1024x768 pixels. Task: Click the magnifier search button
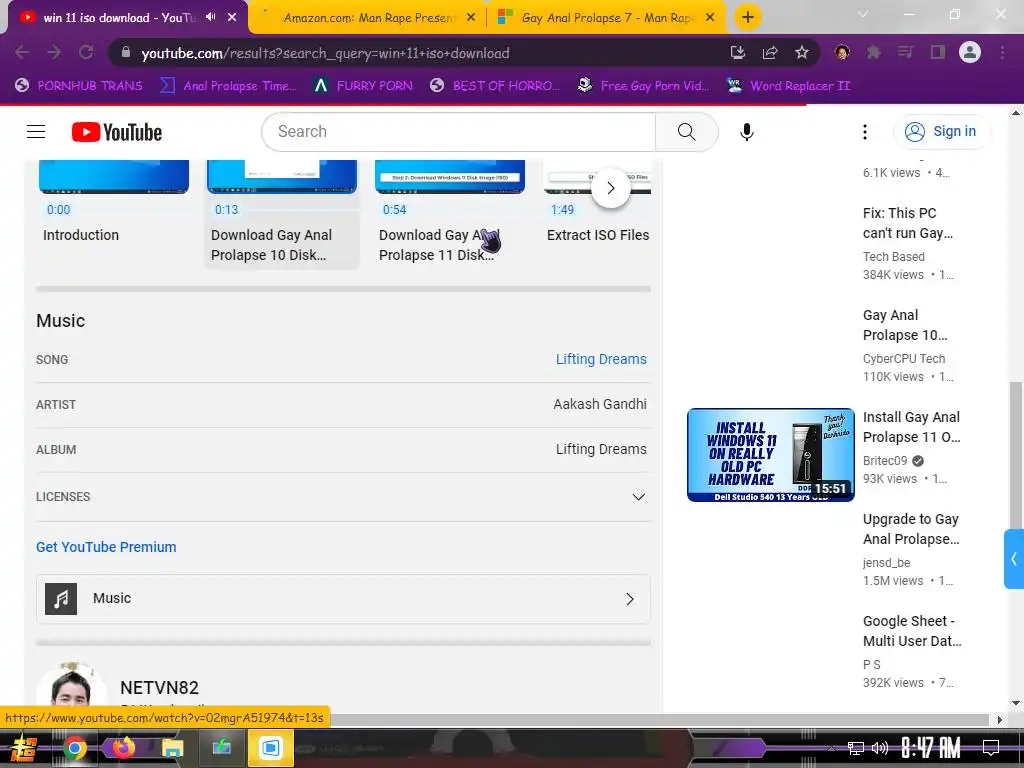coord(686,132)
